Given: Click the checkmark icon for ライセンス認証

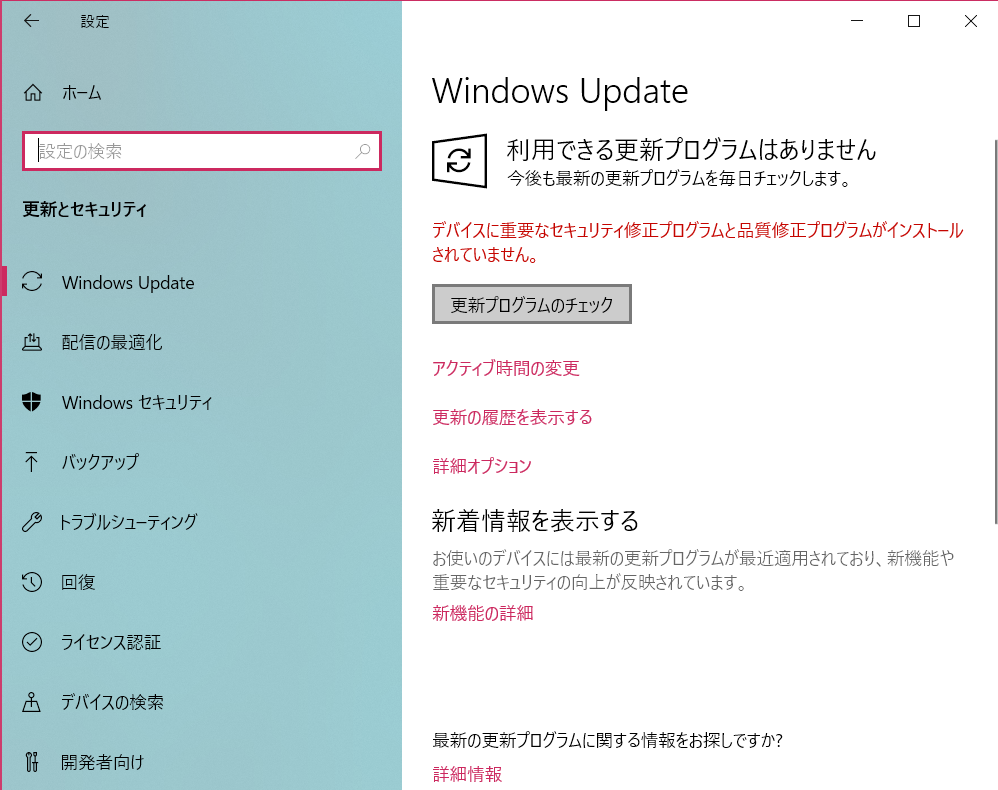Looking at the screenshot, I should (x=32, y=642).
